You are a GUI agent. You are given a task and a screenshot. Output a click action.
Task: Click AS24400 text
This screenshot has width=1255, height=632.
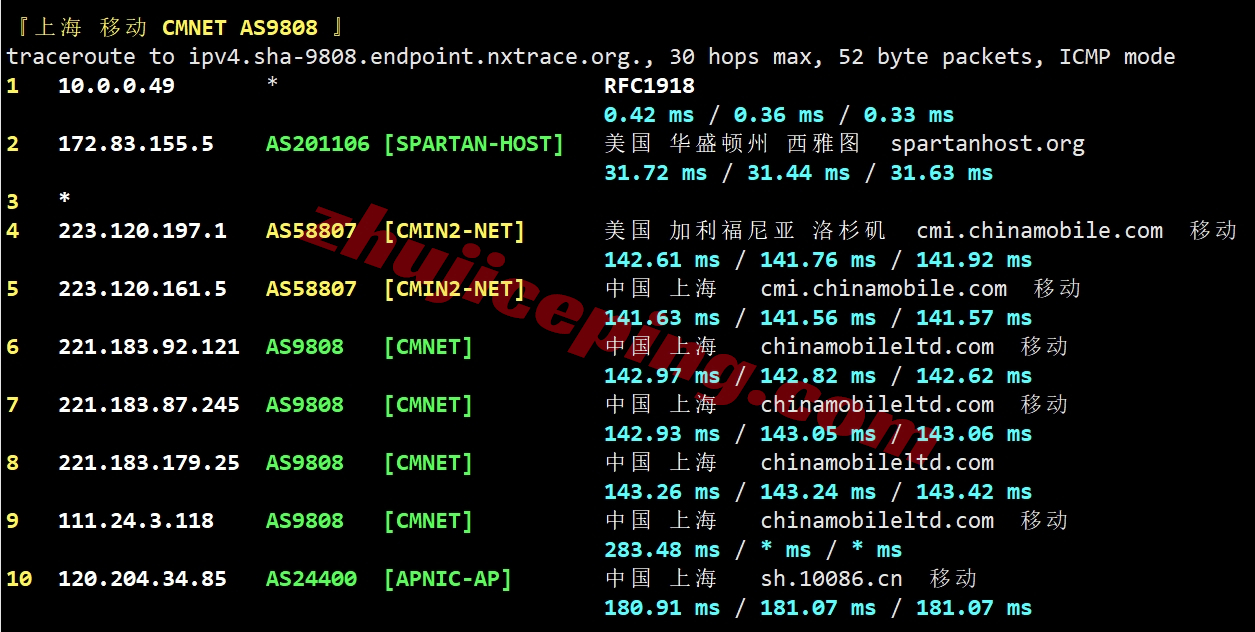[311, 579]
